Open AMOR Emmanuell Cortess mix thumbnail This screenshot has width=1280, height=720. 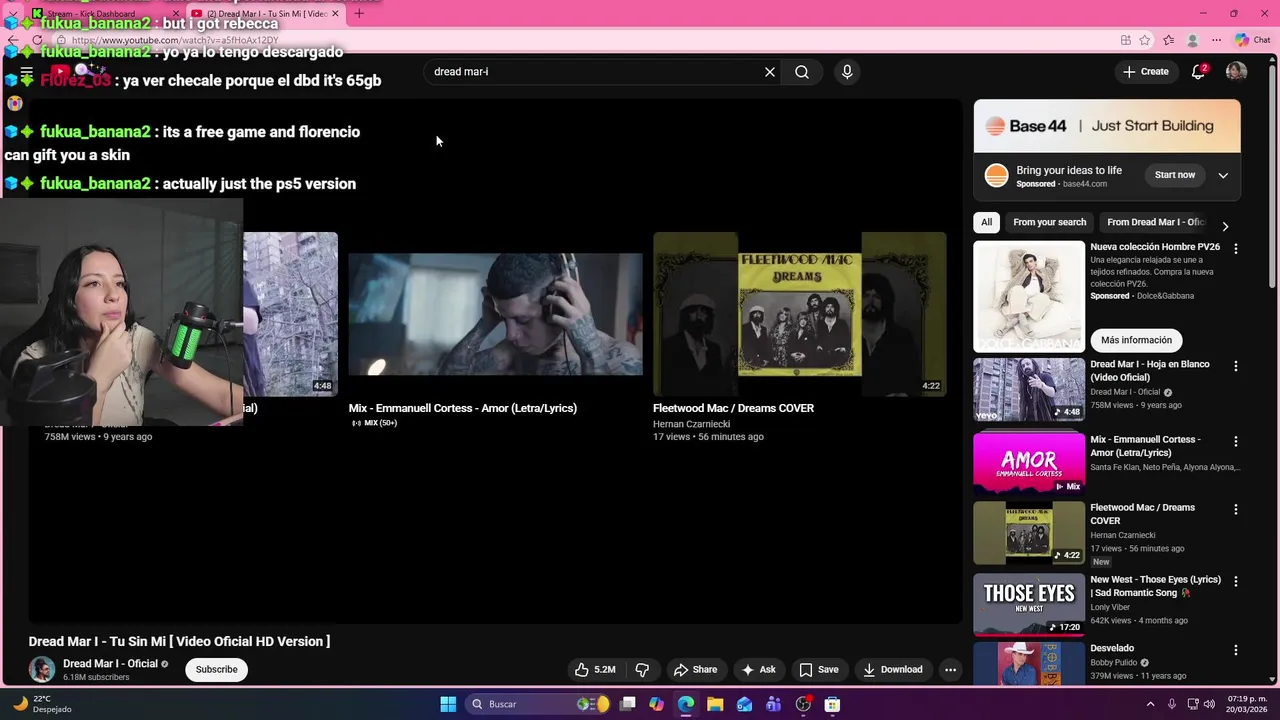point(1029,462)
